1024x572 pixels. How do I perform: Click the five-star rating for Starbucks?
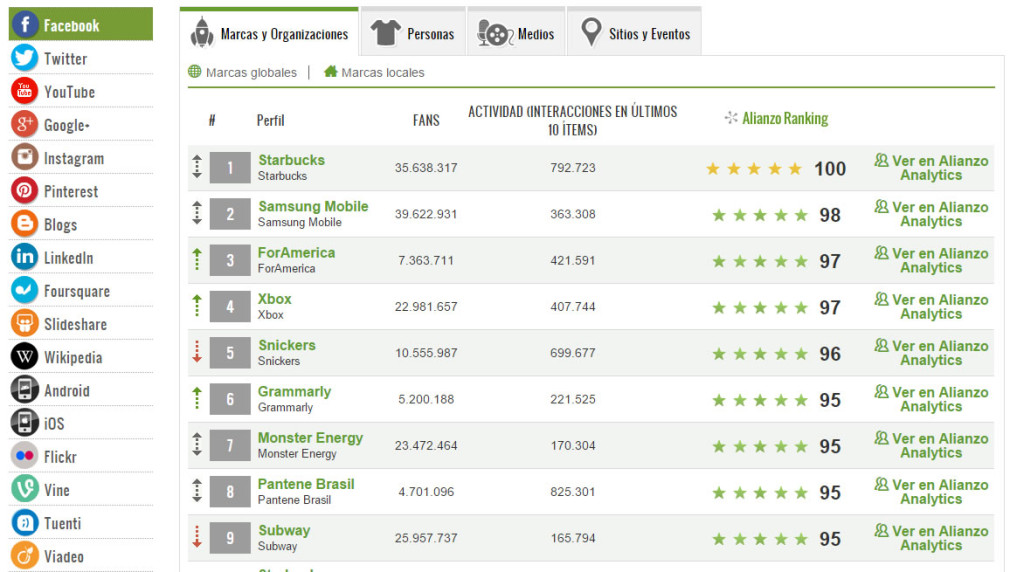(x=754, y=169)
